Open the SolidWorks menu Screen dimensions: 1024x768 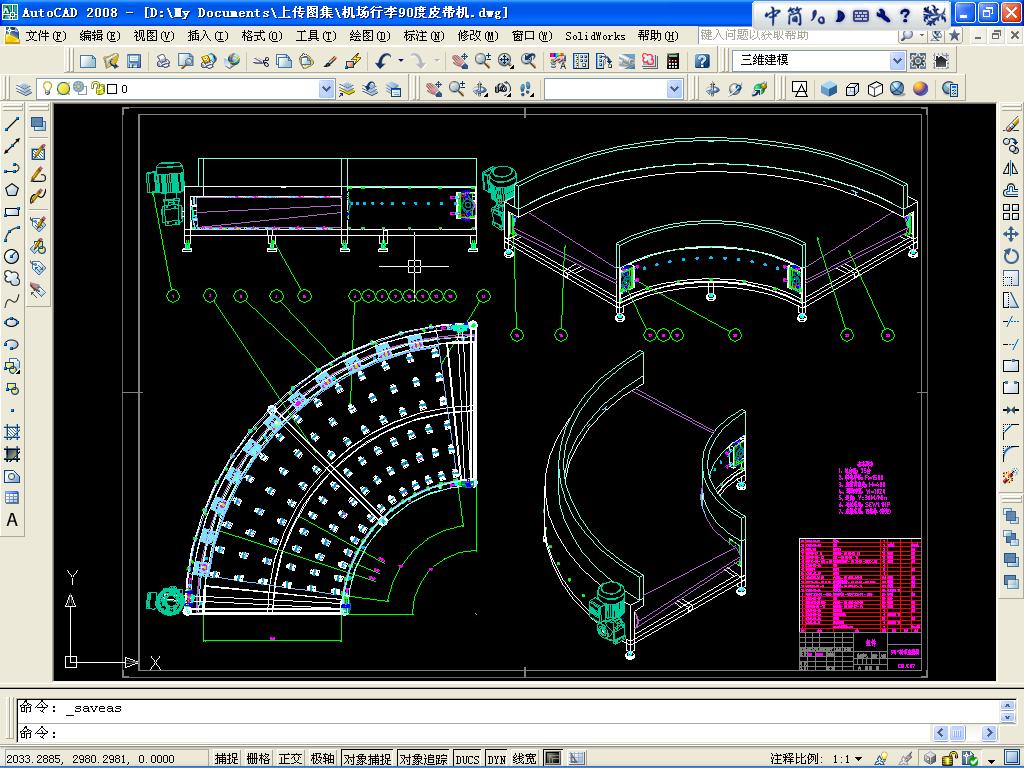tap(595, 36)
